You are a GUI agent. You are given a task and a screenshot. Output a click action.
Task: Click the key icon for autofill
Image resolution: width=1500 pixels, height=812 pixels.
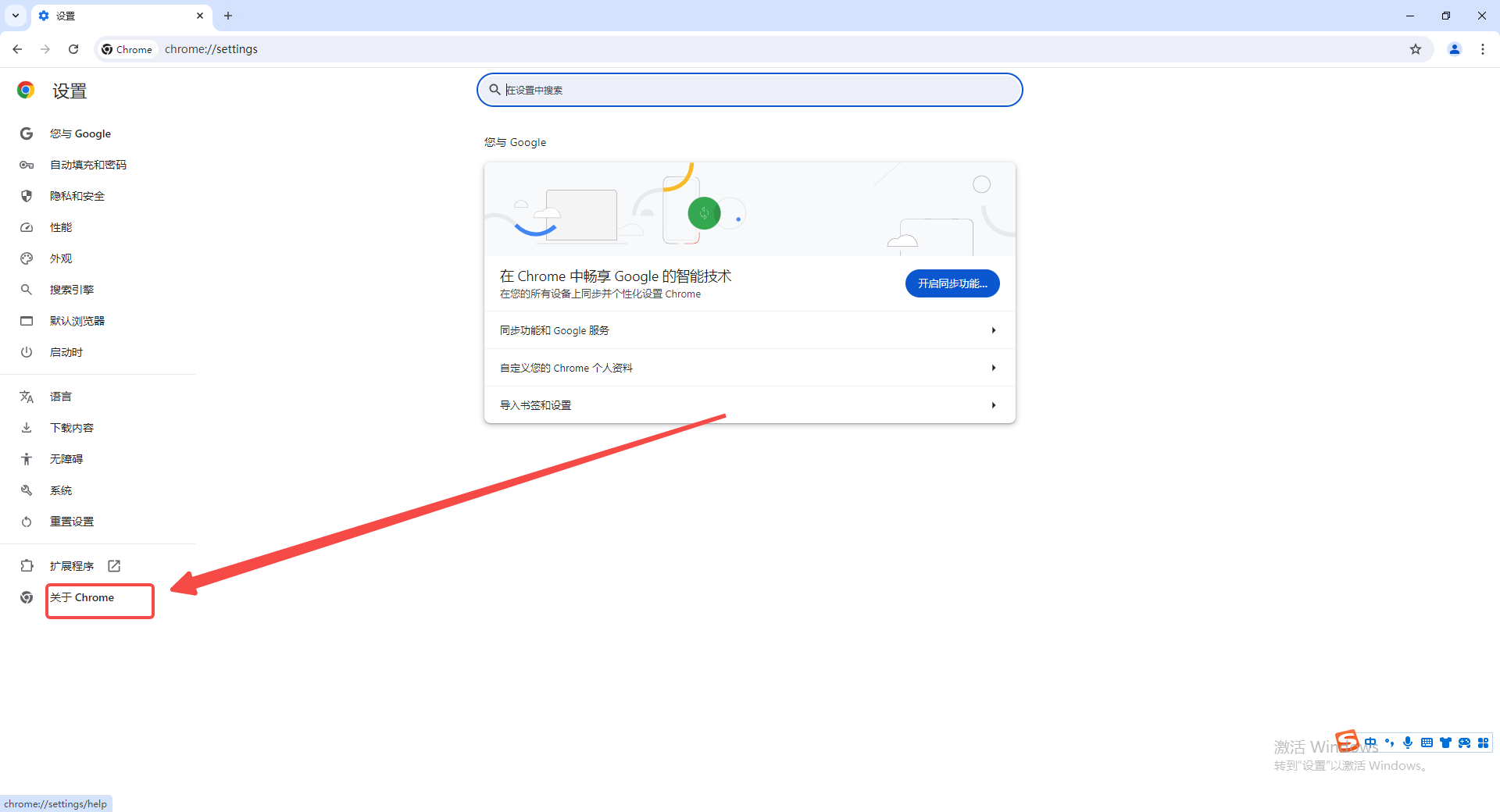click(27, 165)
